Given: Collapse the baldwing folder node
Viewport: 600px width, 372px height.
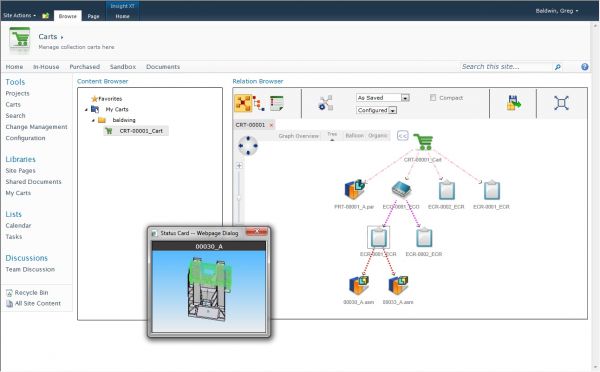Looking at the screenshot, I should [93, 120].
